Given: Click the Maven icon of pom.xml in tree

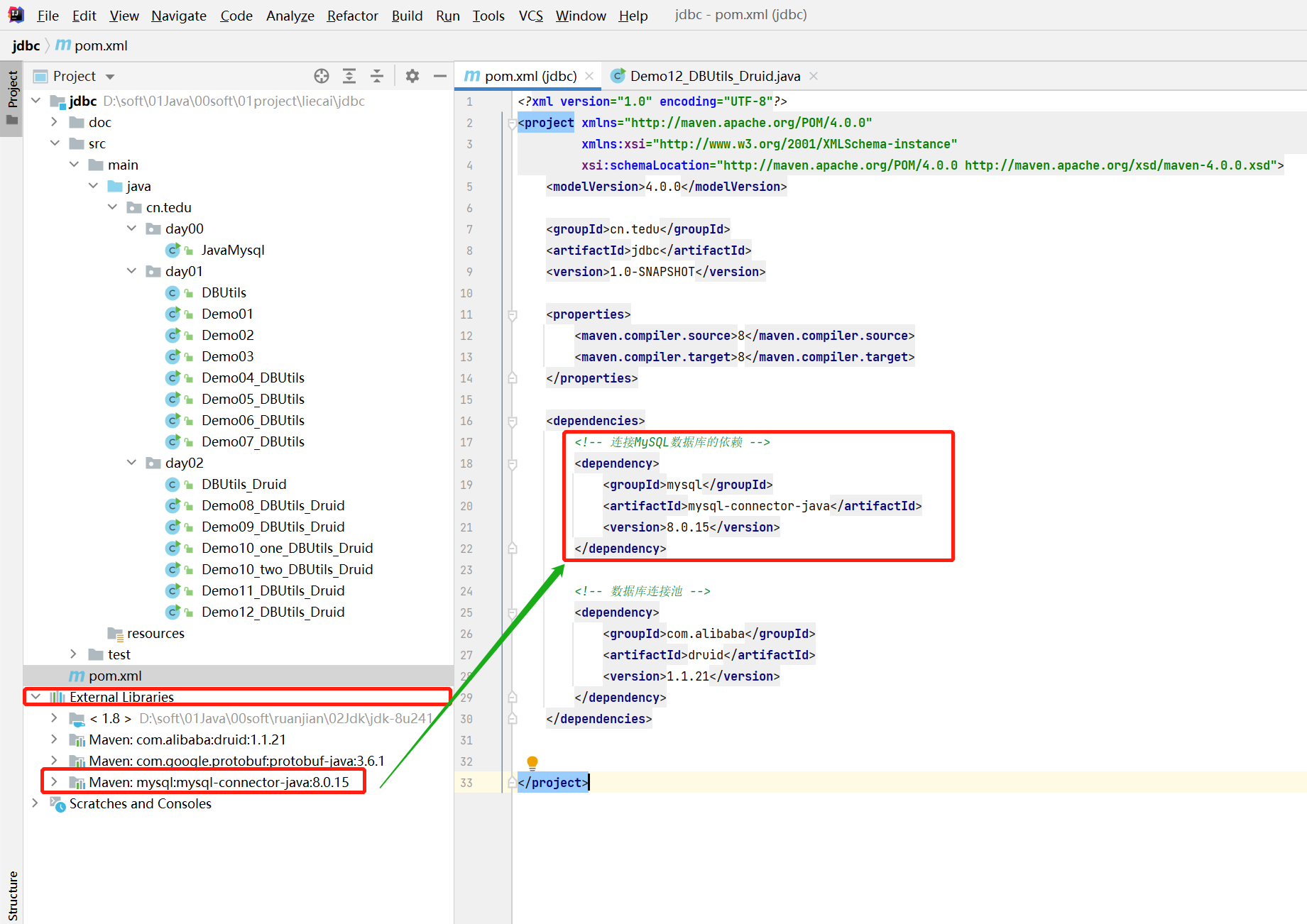Looking at the screenshot, I should coord(77,676).
